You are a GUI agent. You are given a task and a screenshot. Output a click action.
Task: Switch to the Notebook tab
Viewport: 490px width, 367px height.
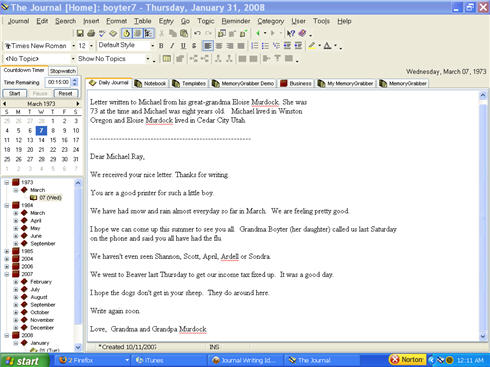(151, 83)
